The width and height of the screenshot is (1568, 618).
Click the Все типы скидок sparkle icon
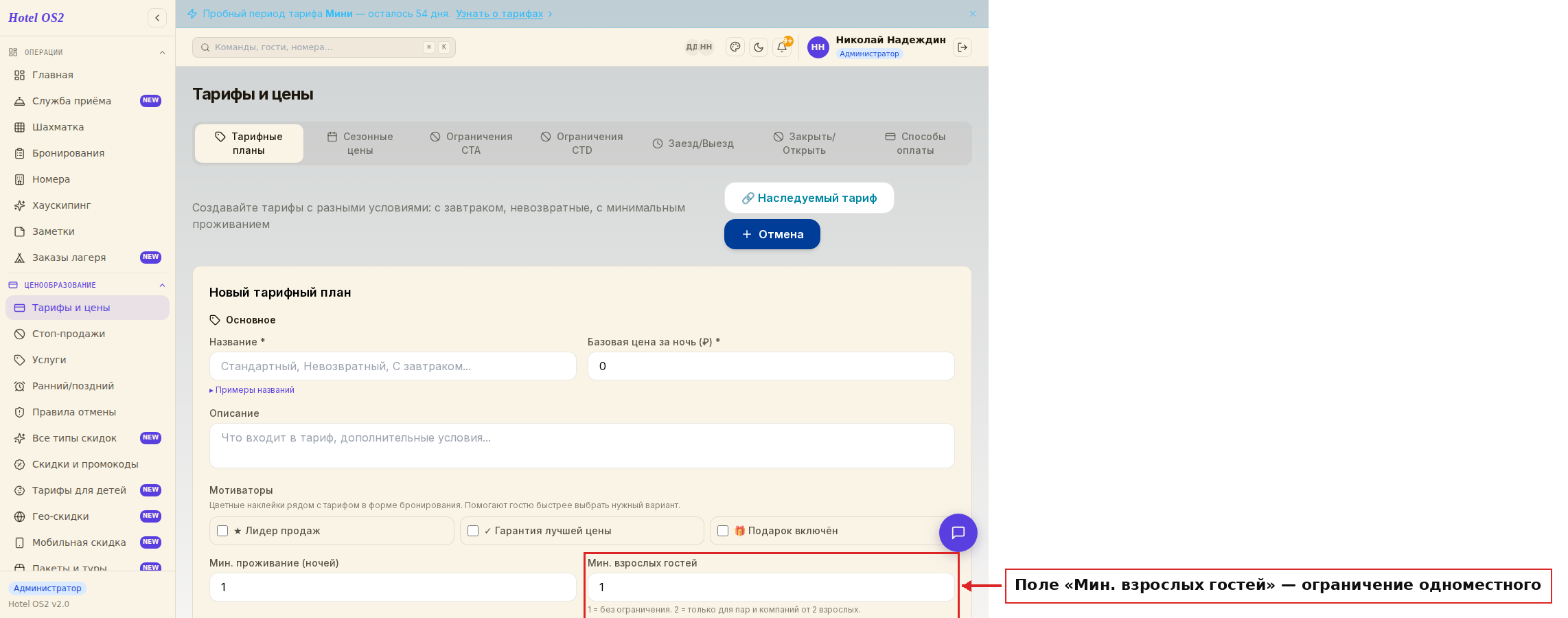pyautogui.click(x=20, y=438)
